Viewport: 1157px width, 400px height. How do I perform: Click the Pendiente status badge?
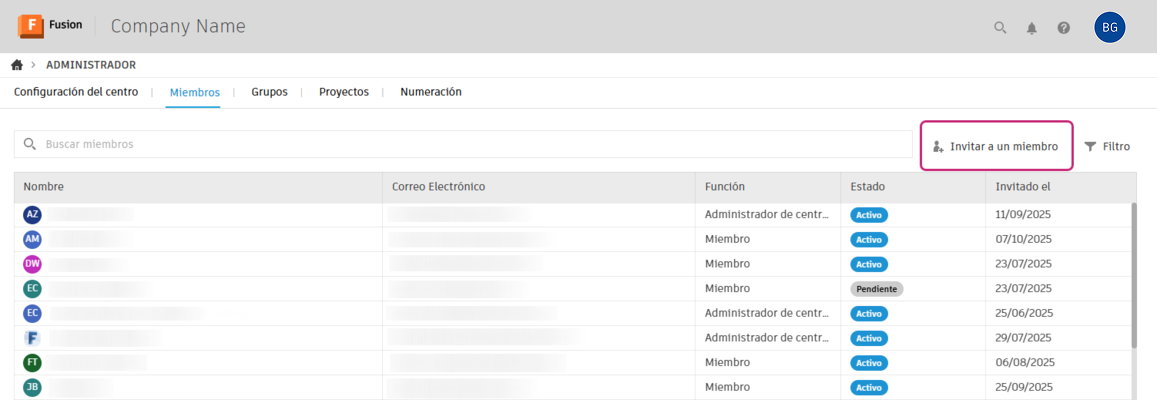(x=876, y=289)
